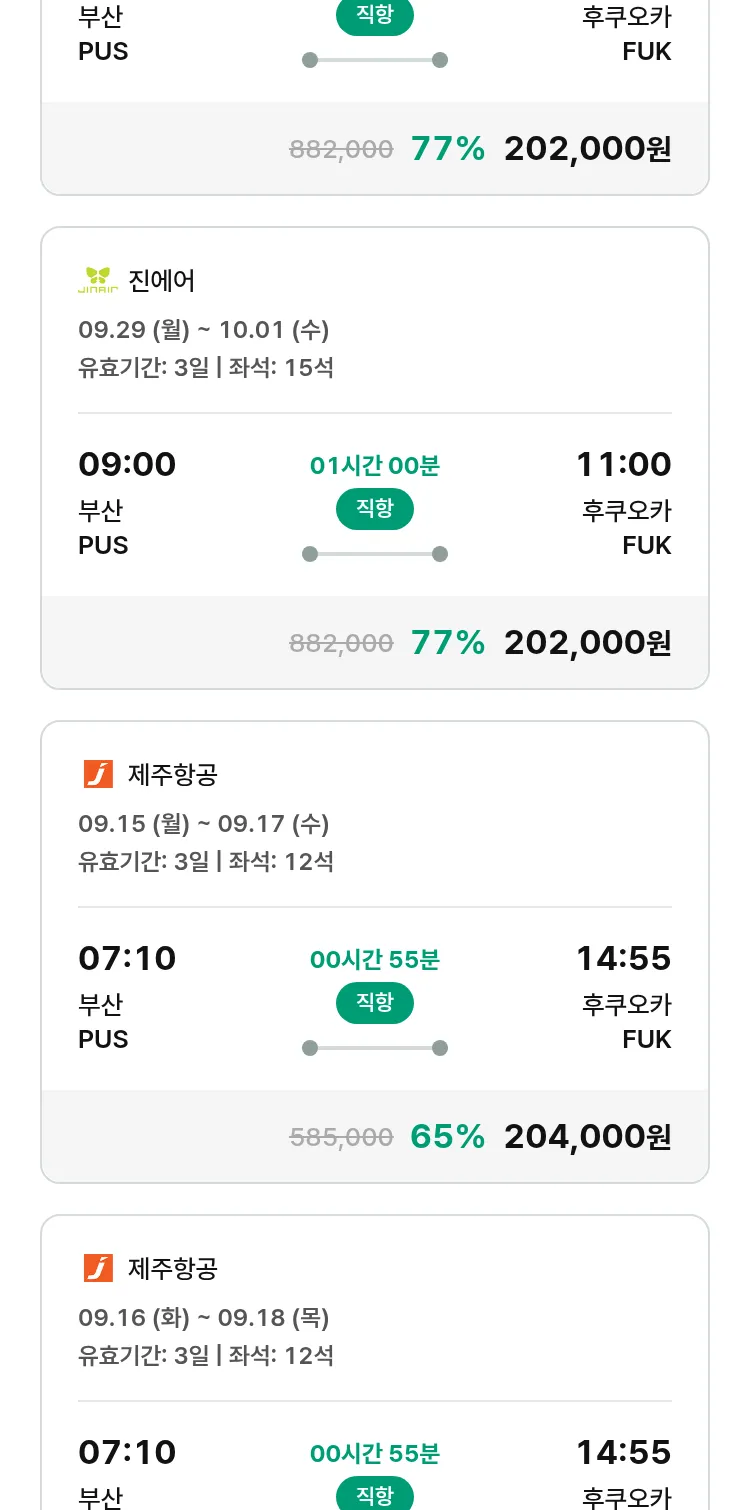Screen dimensions: 750x1510
Task: Click the 11:00 arrival time
Action: 623,464
